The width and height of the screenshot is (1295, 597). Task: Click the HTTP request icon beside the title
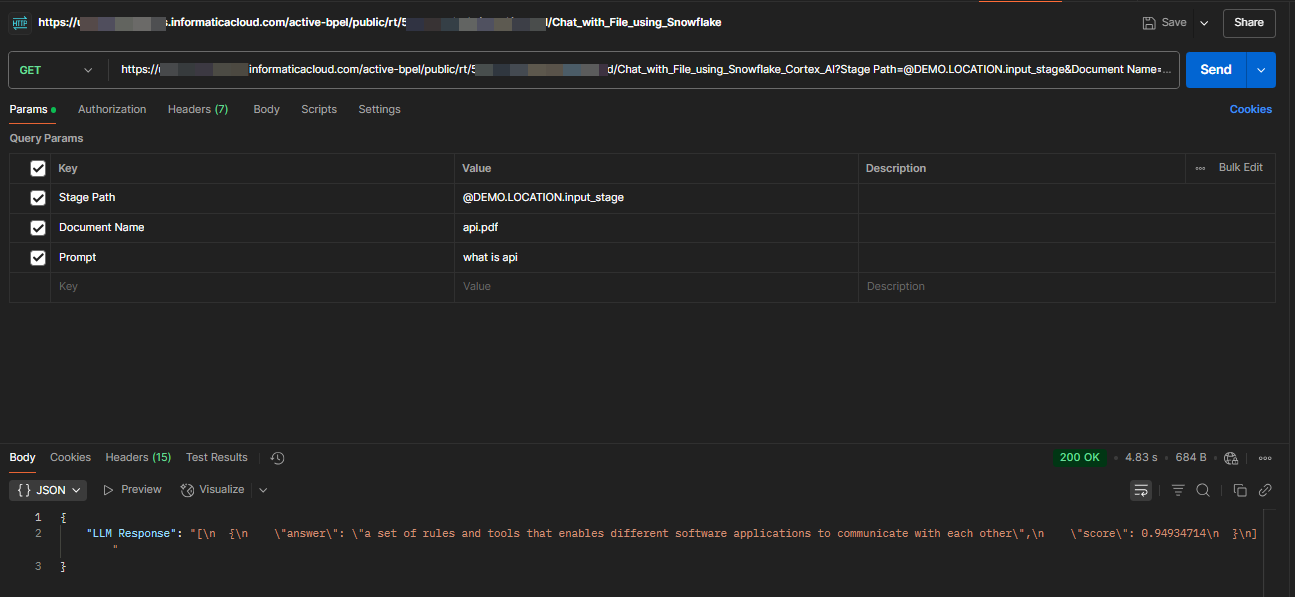coord(19,22)
